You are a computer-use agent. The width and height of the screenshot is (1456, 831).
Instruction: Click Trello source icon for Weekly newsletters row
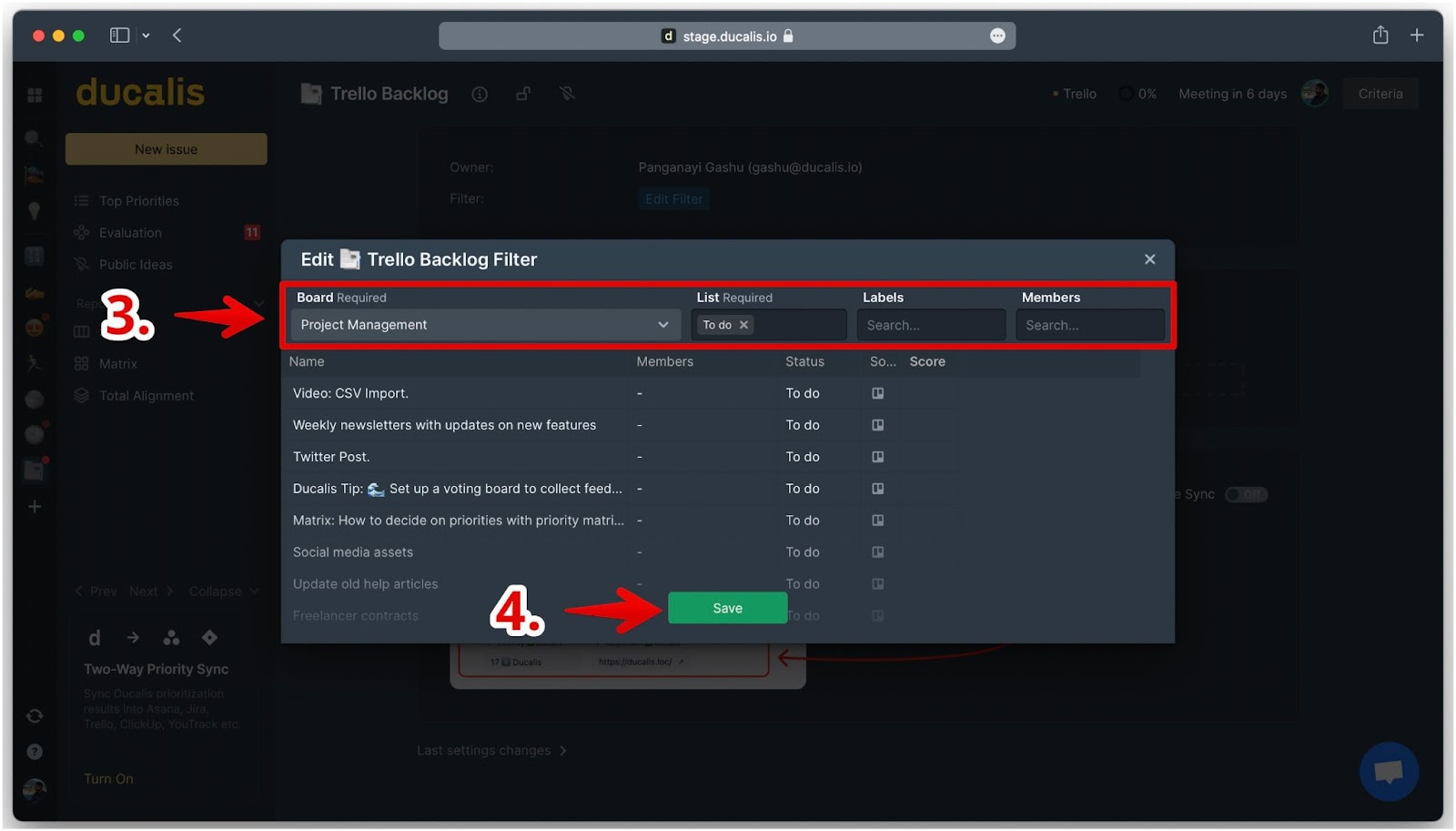point(877,425)
